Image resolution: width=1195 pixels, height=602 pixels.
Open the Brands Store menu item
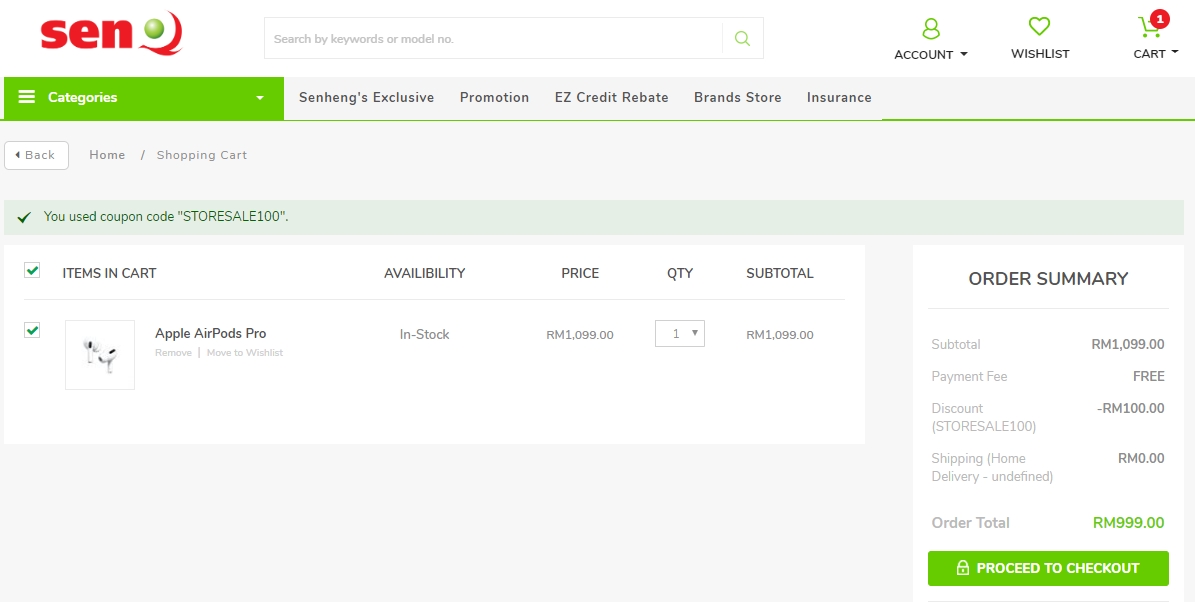click(x=737, y=98)
